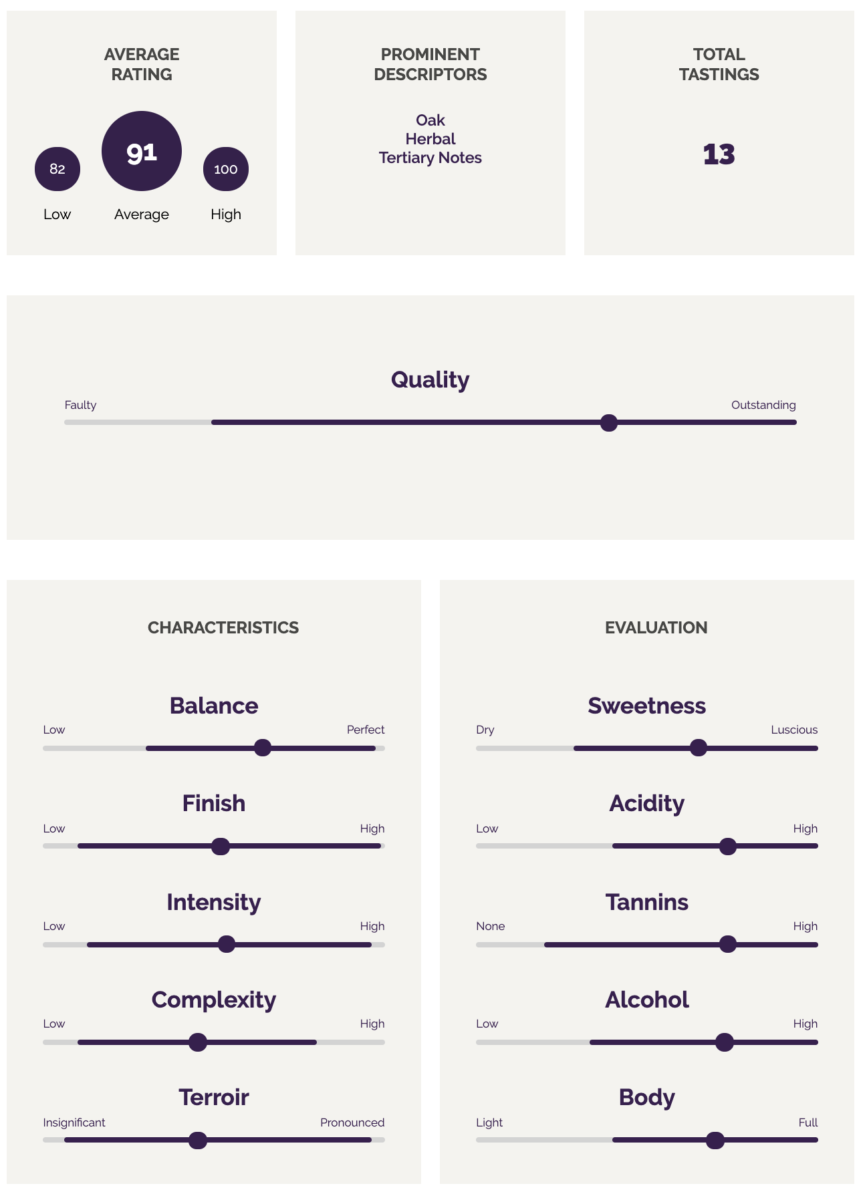Image resolution: width=865 pixels, height=1200 pixels.
Task: Select the Herbal descriptor
Action: click(x=430, y=139)
